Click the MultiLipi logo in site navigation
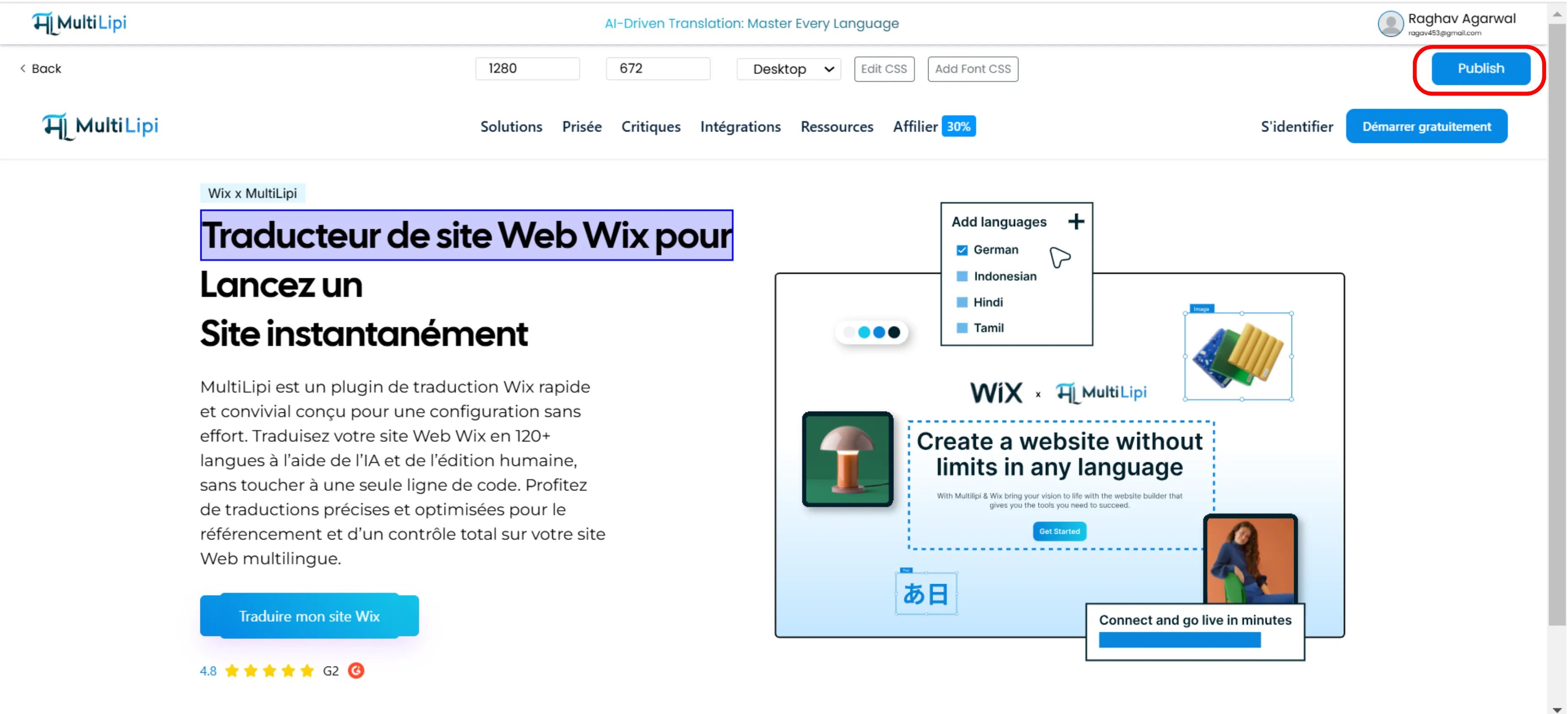This screenshot has height=714, width=1568. tap(101, 126)
